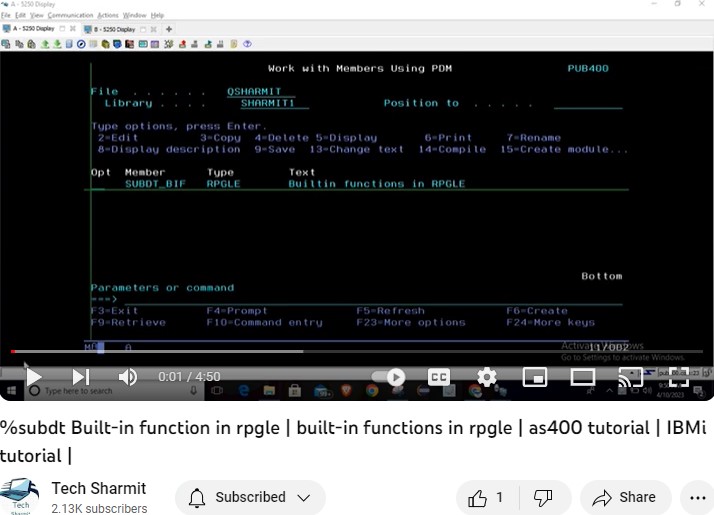Viewport: 714px width, 515px height.
Task: Toggle the autoplay switch
Action: pos(388,377)
